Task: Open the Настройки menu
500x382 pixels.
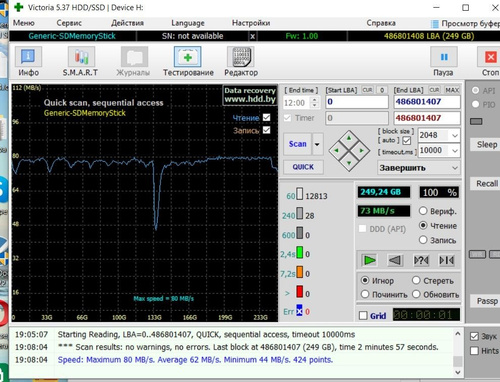Action: click(251, 23)
